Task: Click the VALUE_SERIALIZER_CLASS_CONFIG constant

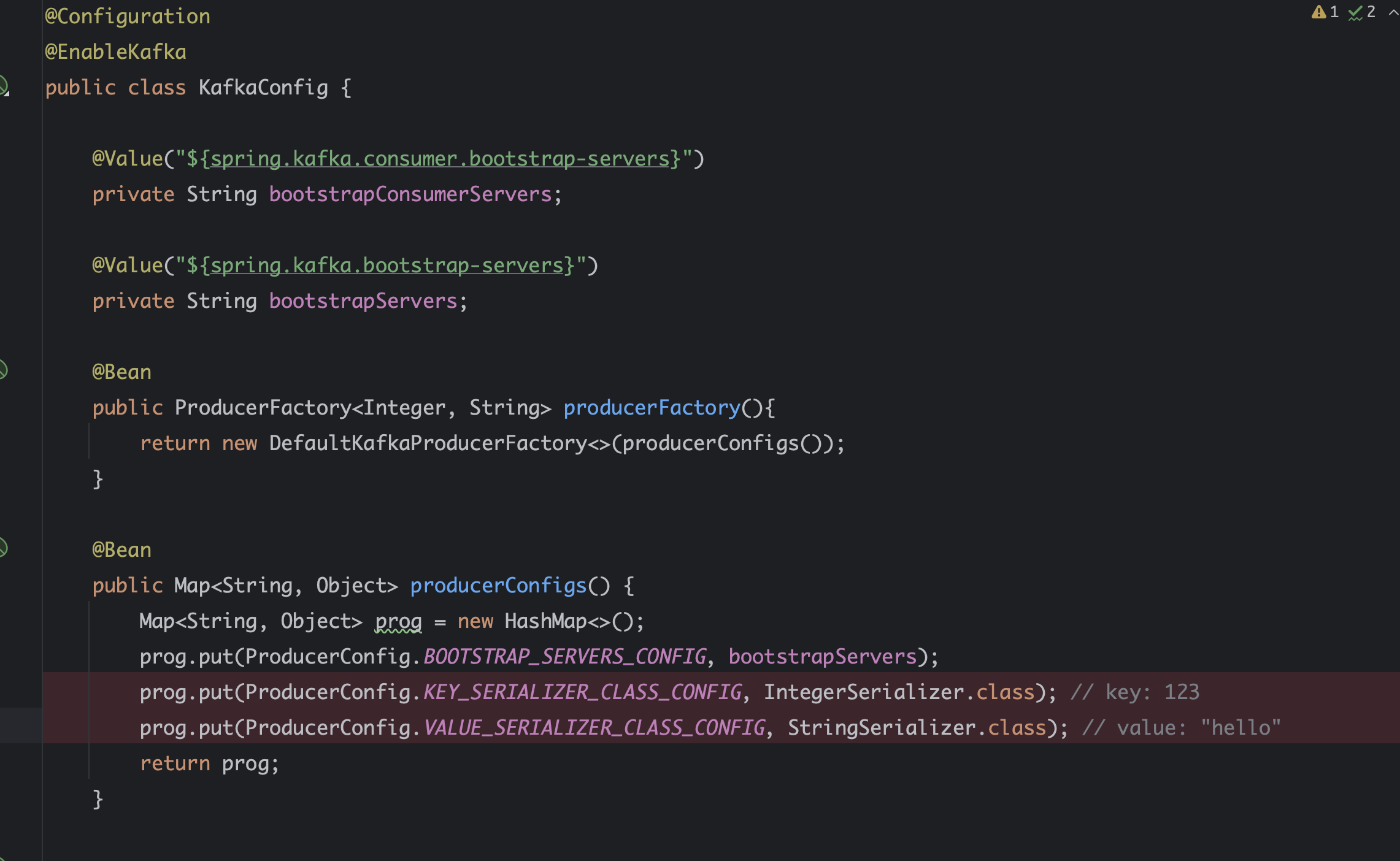Action: tap(594, 728)
